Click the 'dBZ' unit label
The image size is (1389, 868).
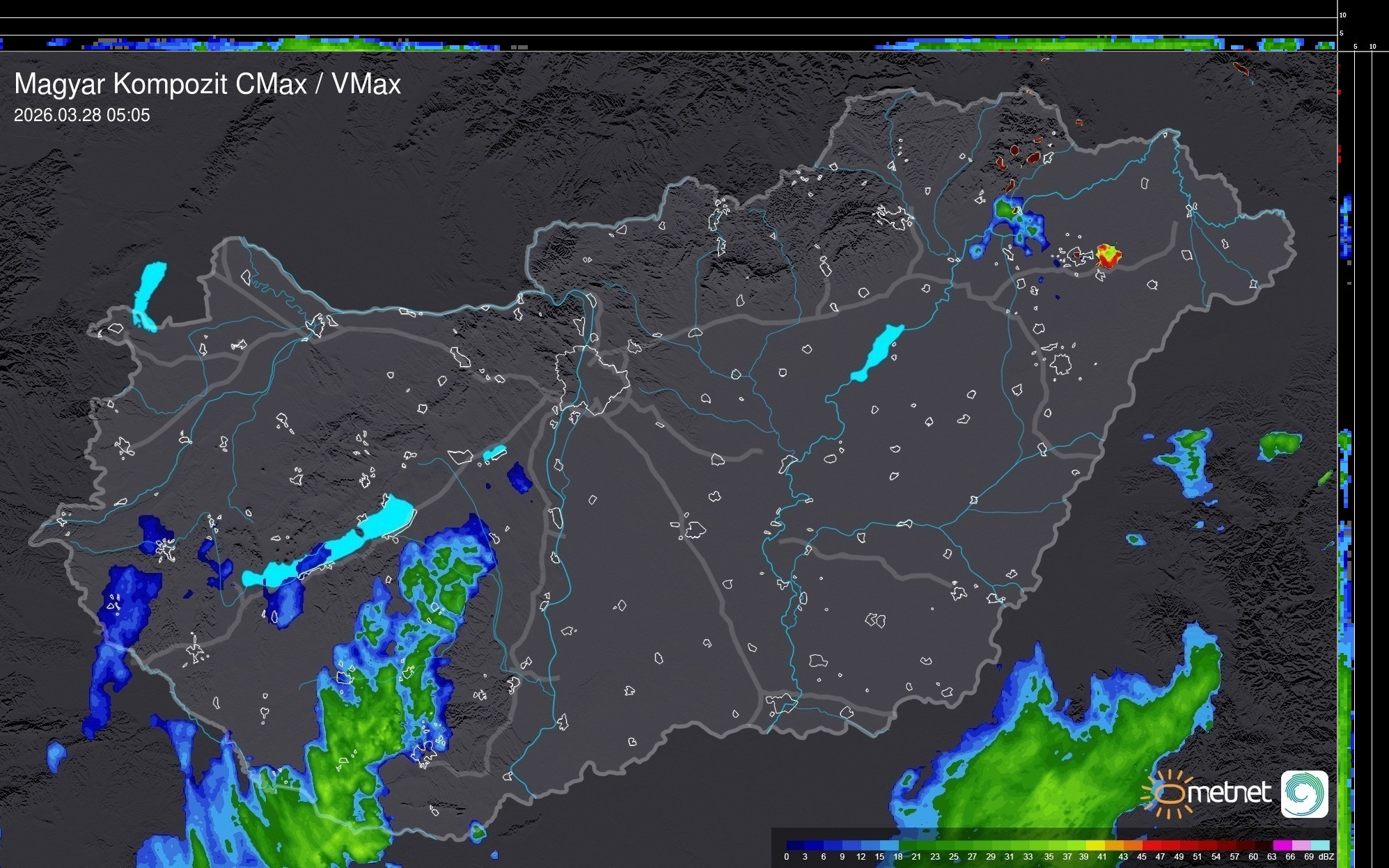(x=1326, y=857)
